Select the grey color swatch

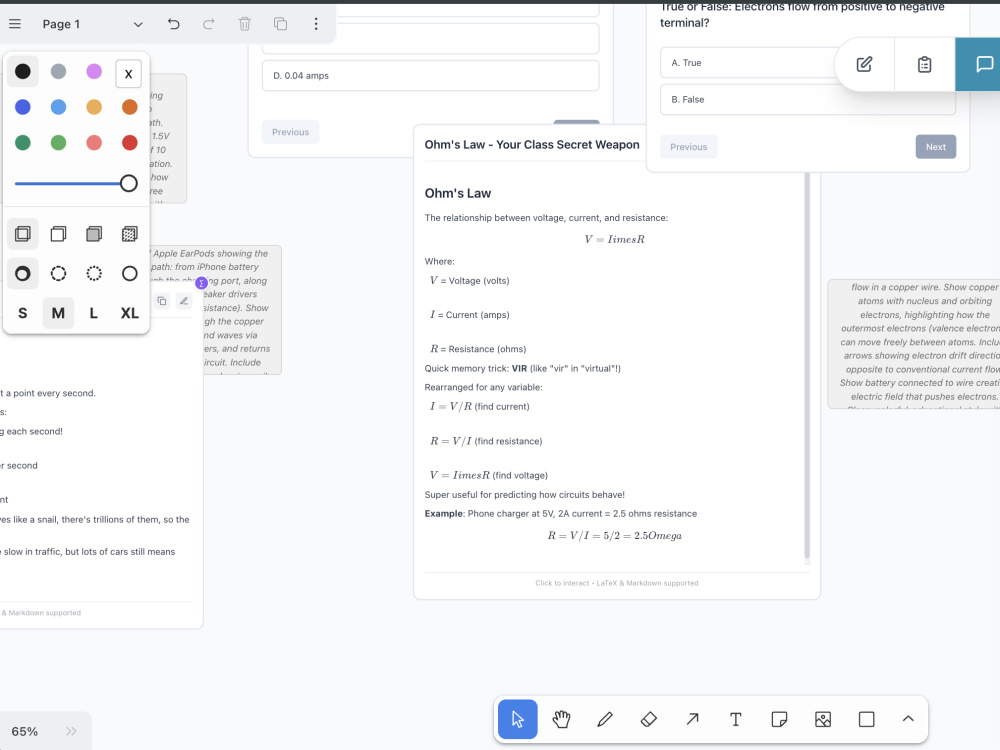pos(58,71)
